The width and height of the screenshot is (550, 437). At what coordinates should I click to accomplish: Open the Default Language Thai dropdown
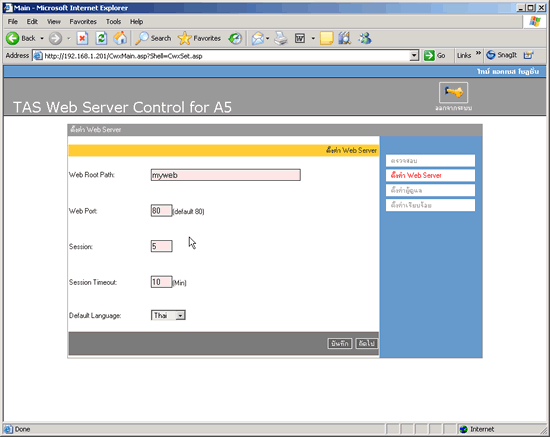point(168,315)
